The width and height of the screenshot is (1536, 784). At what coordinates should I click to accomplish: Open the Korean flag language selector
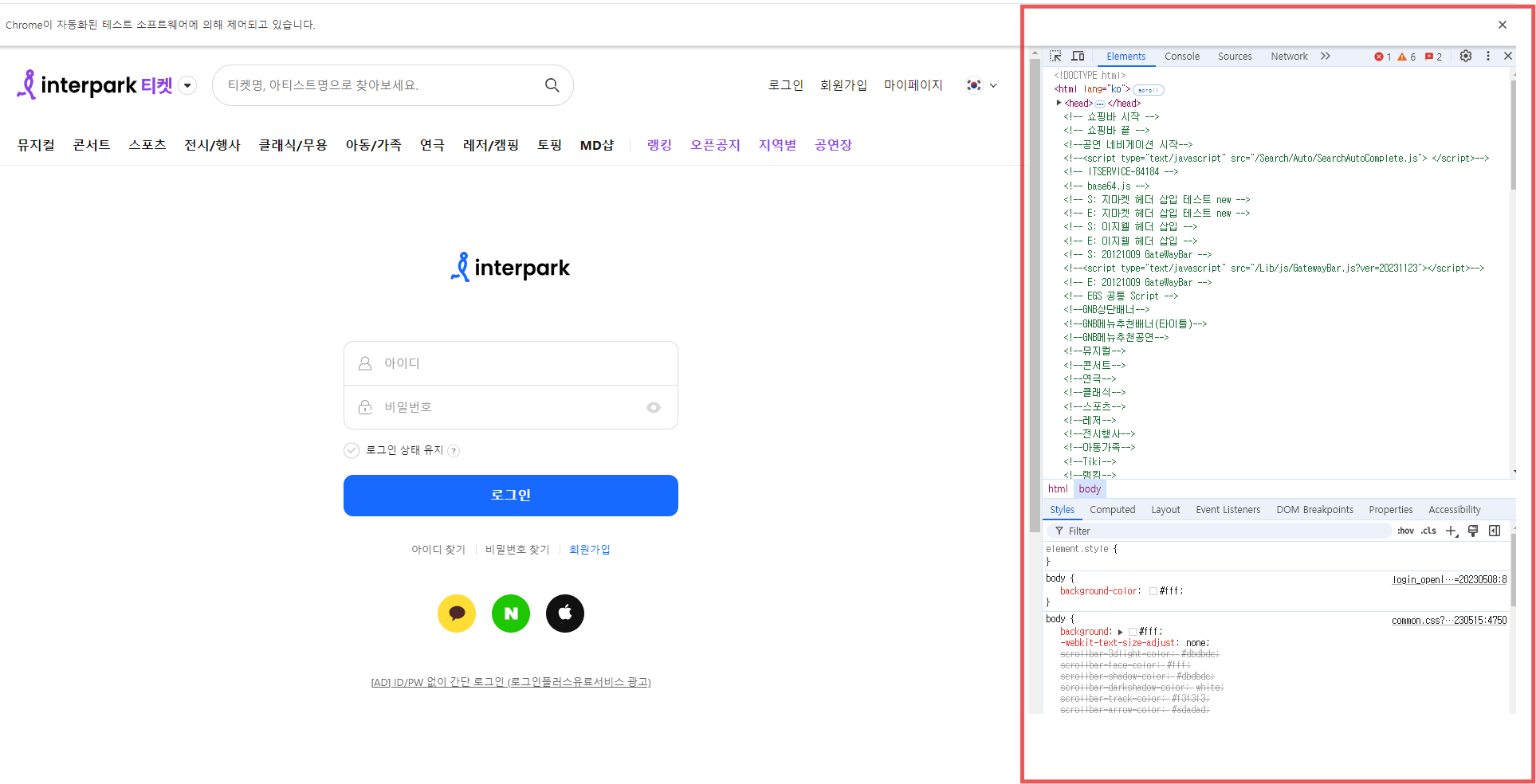point(981,85)
